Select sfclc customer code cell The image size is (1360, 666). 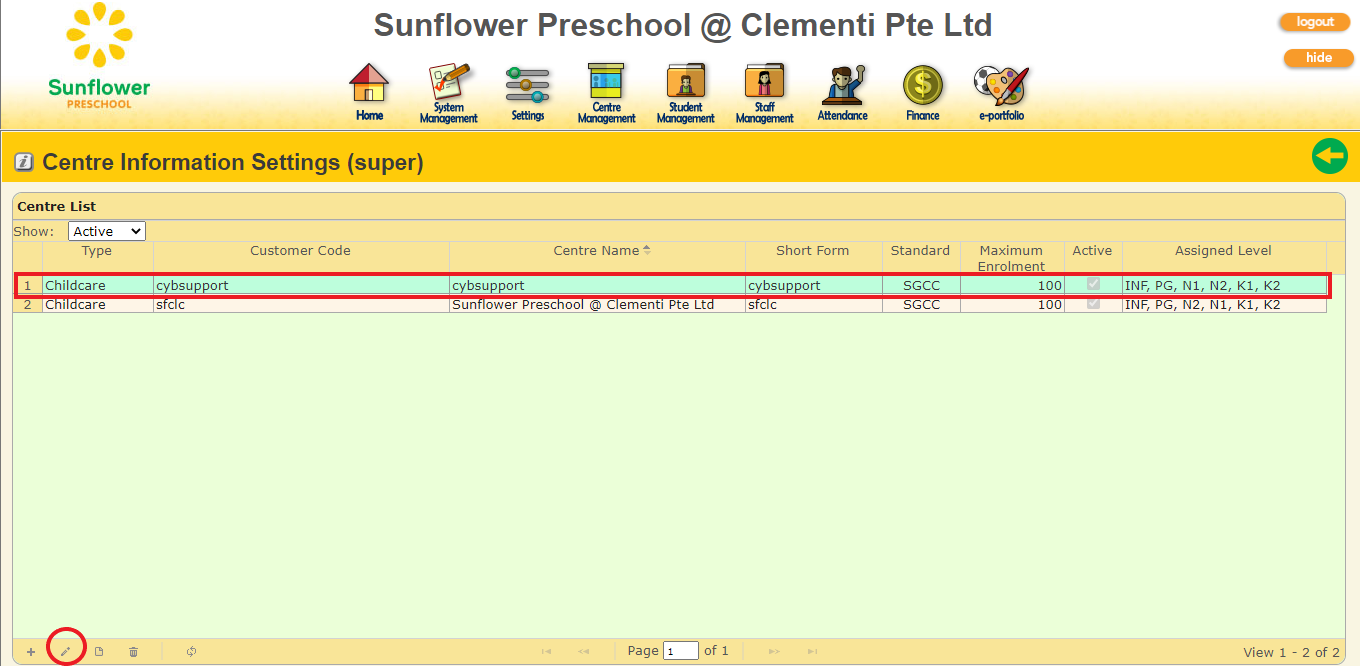click(301, 304)
